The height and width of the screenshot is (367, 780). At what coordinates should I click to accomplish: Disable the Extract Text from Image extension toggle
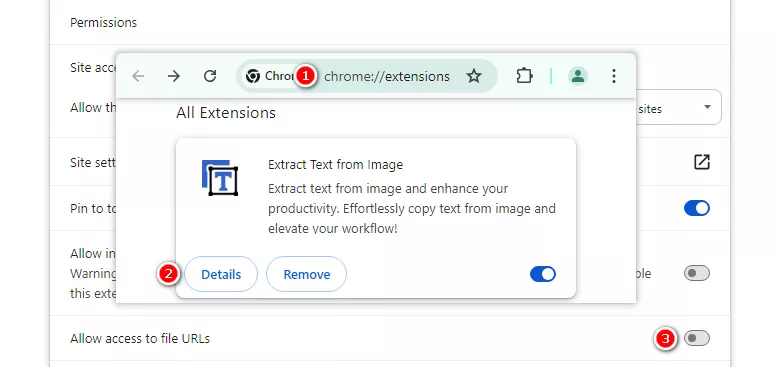pos(543,274)
